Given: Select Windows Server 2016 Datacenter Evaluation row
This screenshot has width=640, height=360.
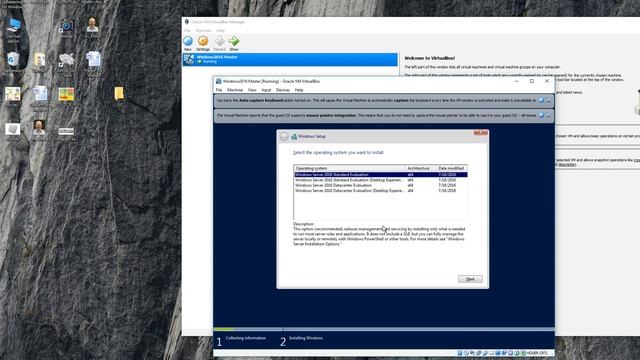Looking at the screenshot, I should [x=380, y=185].
